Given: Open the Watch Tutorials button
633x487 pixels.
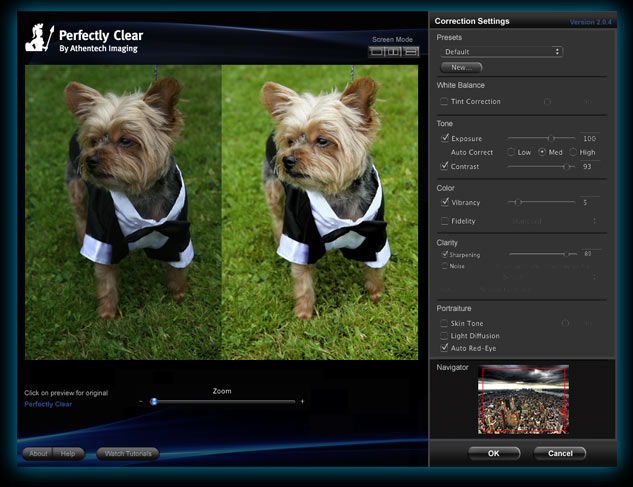Looking at the screenshot, I should (x=128, y=453).
